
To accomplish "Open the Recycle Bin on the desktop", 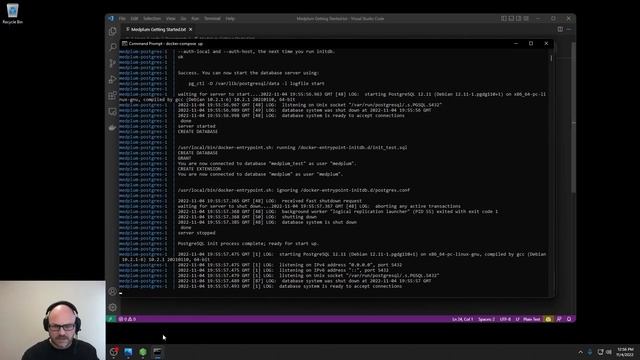I will (x=13, y=13).
